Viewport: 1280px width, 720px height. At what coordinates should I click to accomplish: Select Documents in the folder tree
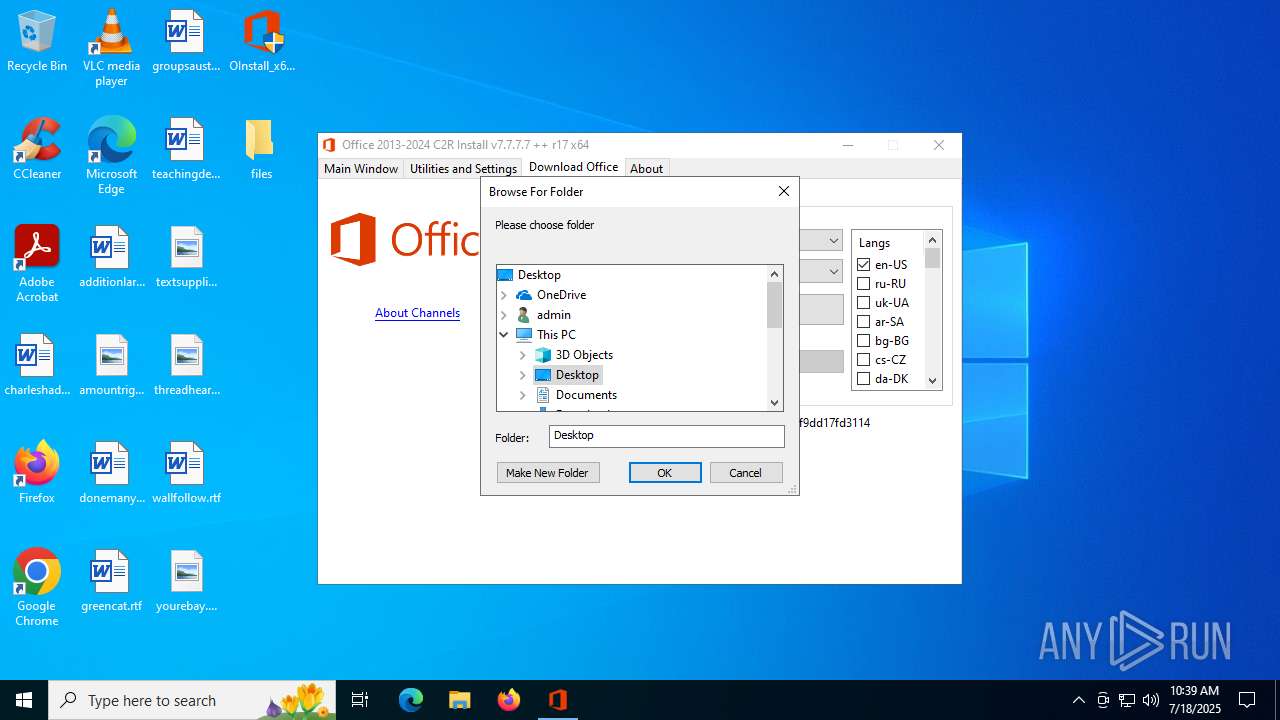coord(586,395)
